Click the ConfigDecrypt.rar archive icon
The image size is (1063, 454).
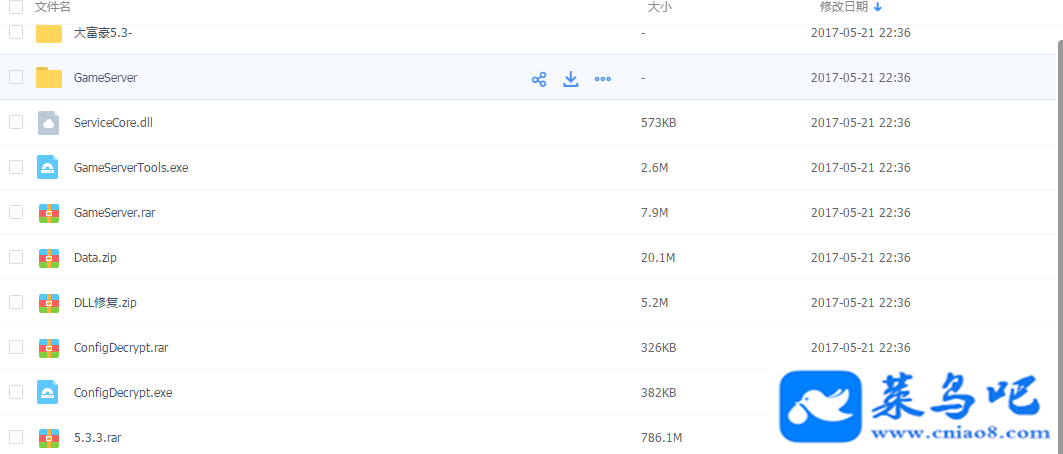[49, 348]
